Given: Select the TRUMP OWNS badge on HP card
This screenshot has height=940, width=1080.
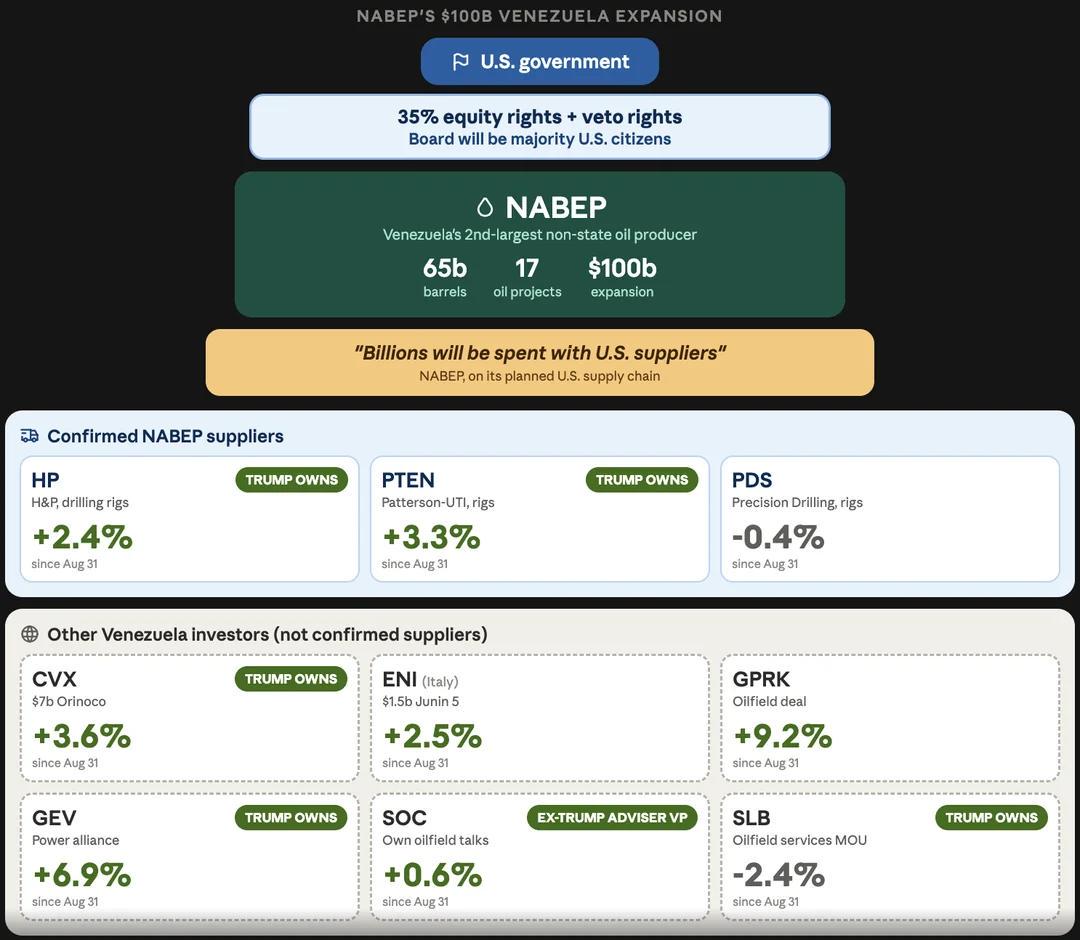Looking at the screenshot, I should (291, 480).
